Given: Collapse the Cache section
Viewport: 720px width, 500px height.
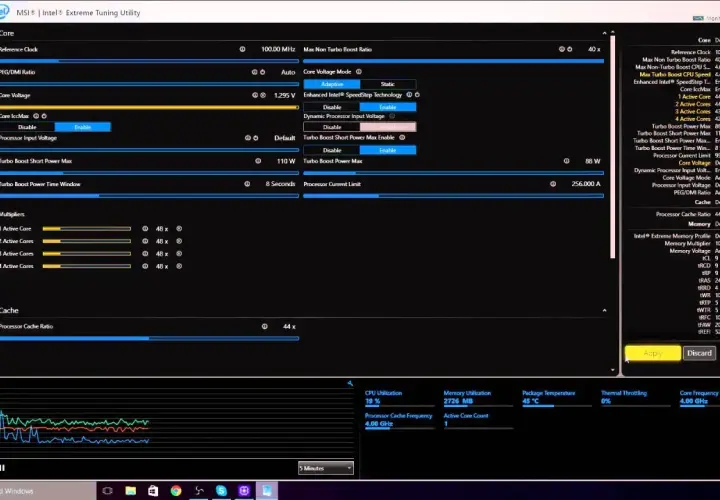Looking at the screenshot, I should (x=604, y=310).
